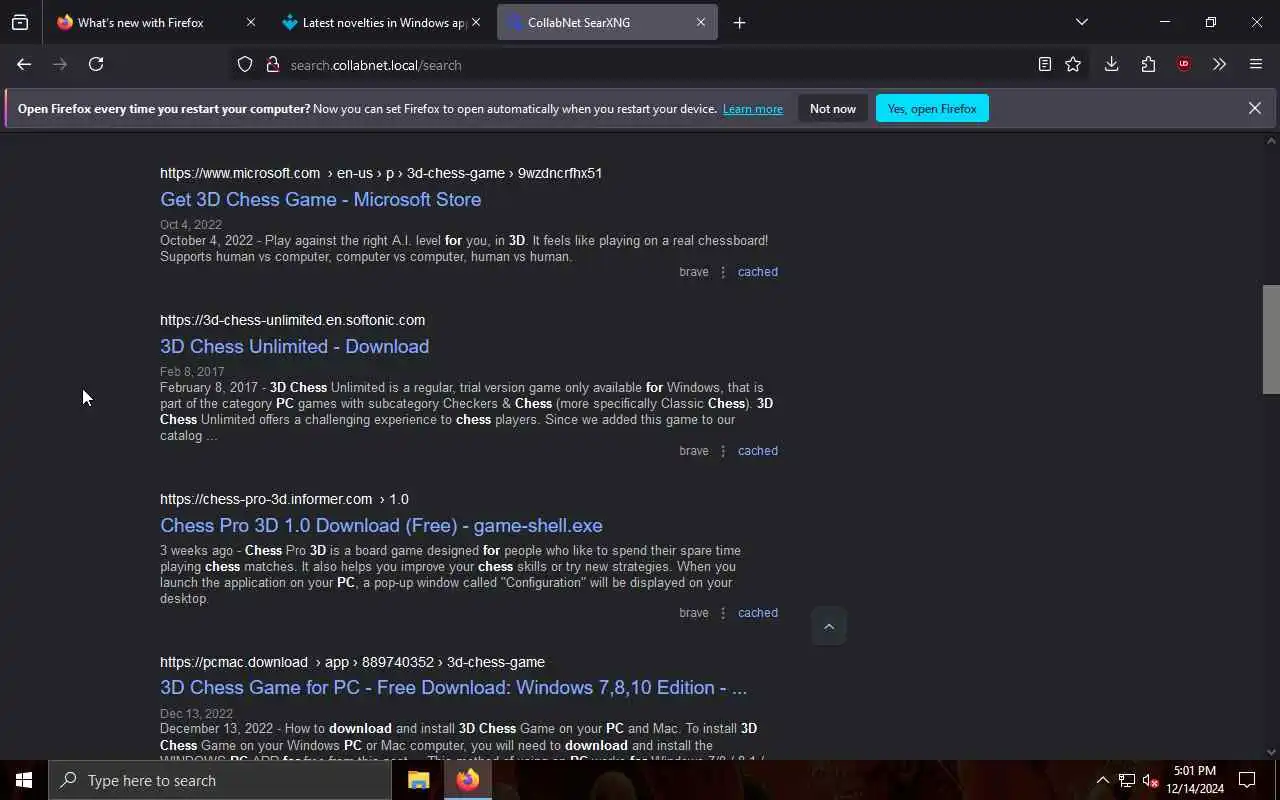View cached Chess Pro 3D result
This screenshot has width=1280, height=800.
(757, 613)
